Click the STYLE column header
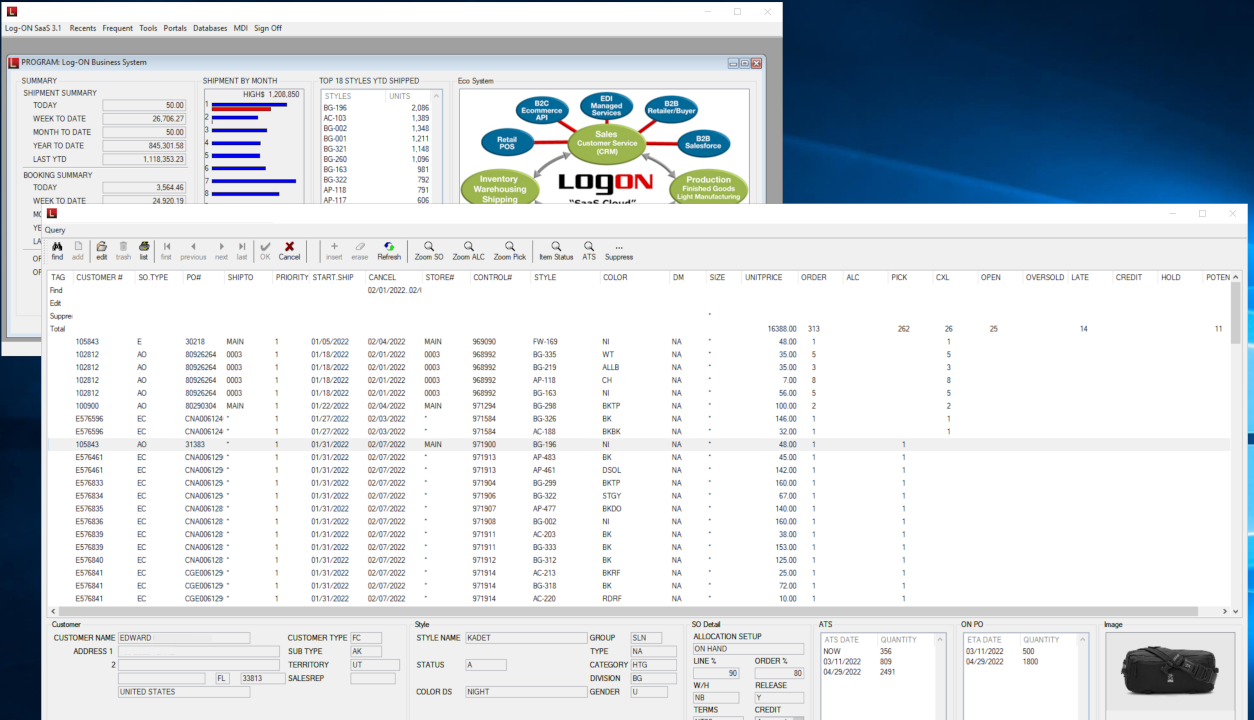This screenshot has height=720, width=1254. coord(545,277)
